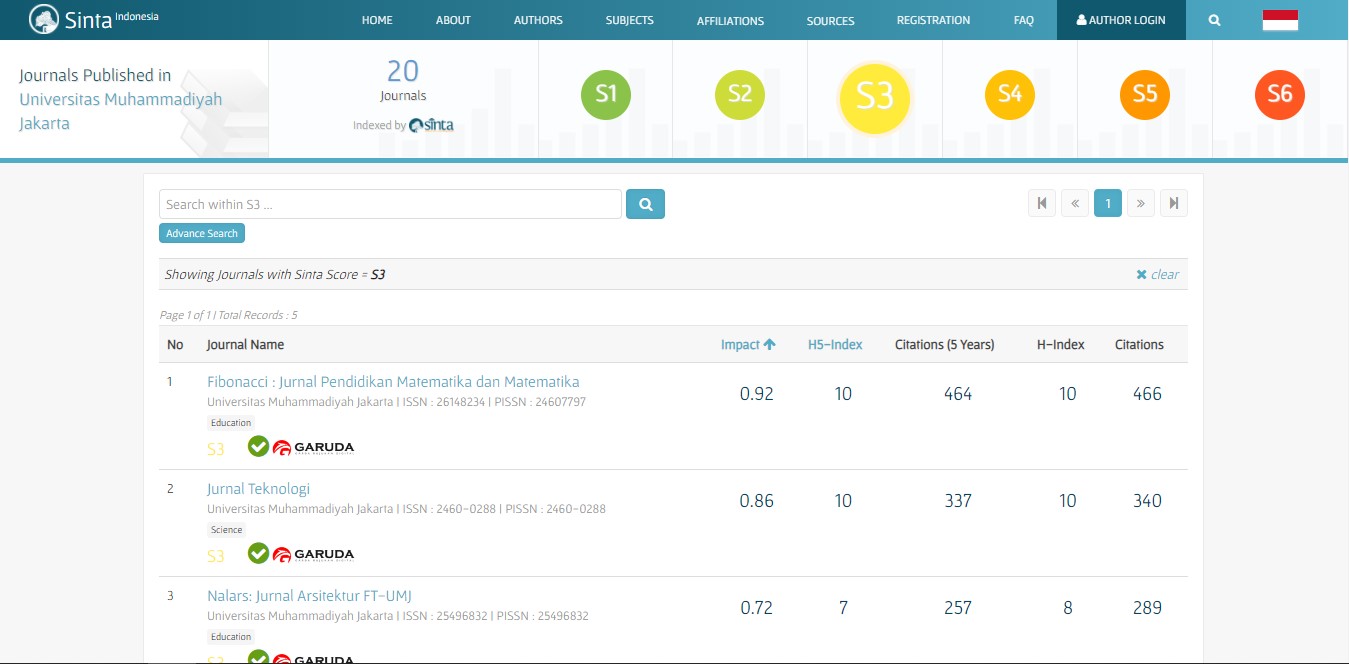Click the S3 rank label for Fibonacci journal

pos(216,450)
